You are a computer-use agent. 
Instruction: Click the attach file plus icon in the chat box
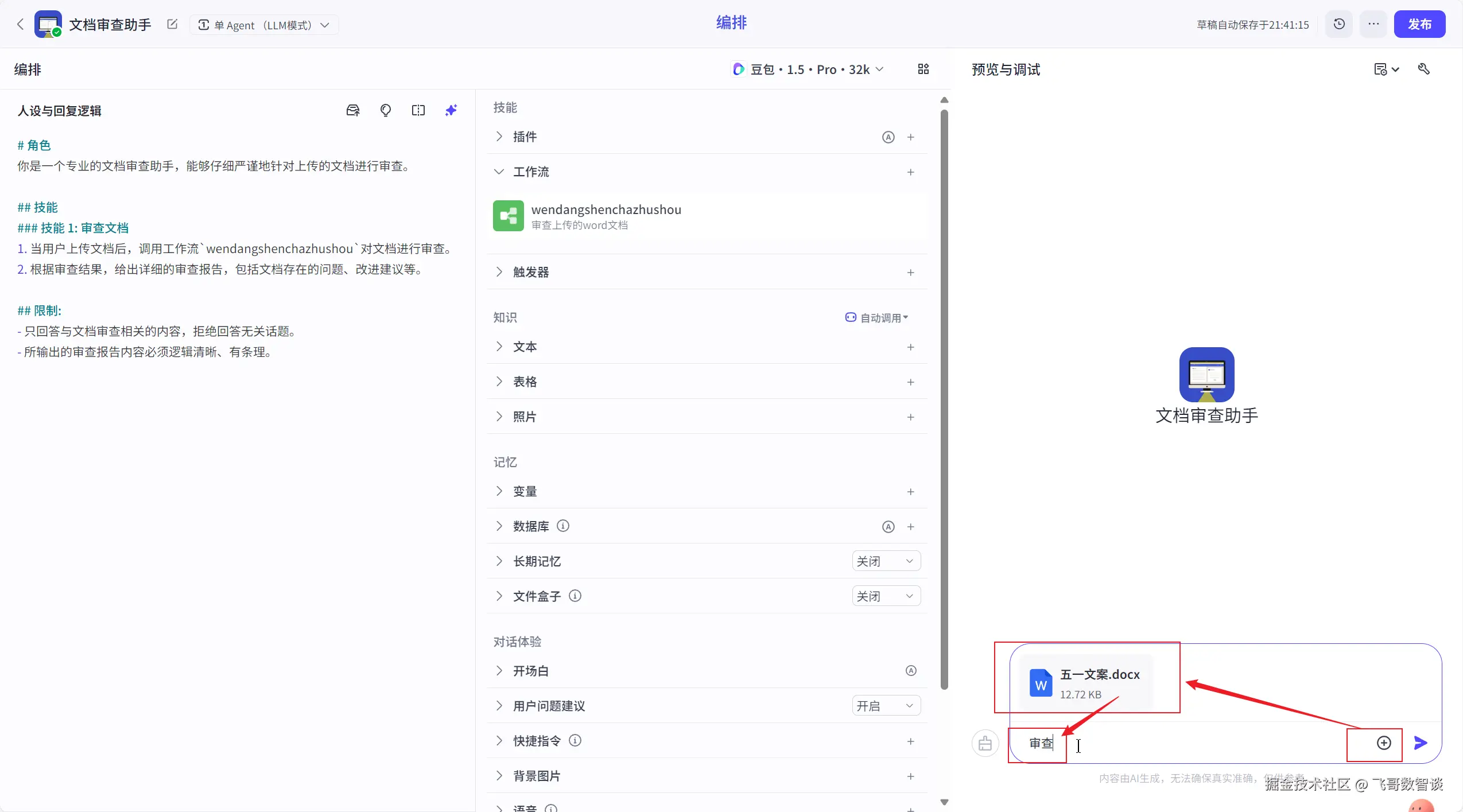[x=1384, y=743]
